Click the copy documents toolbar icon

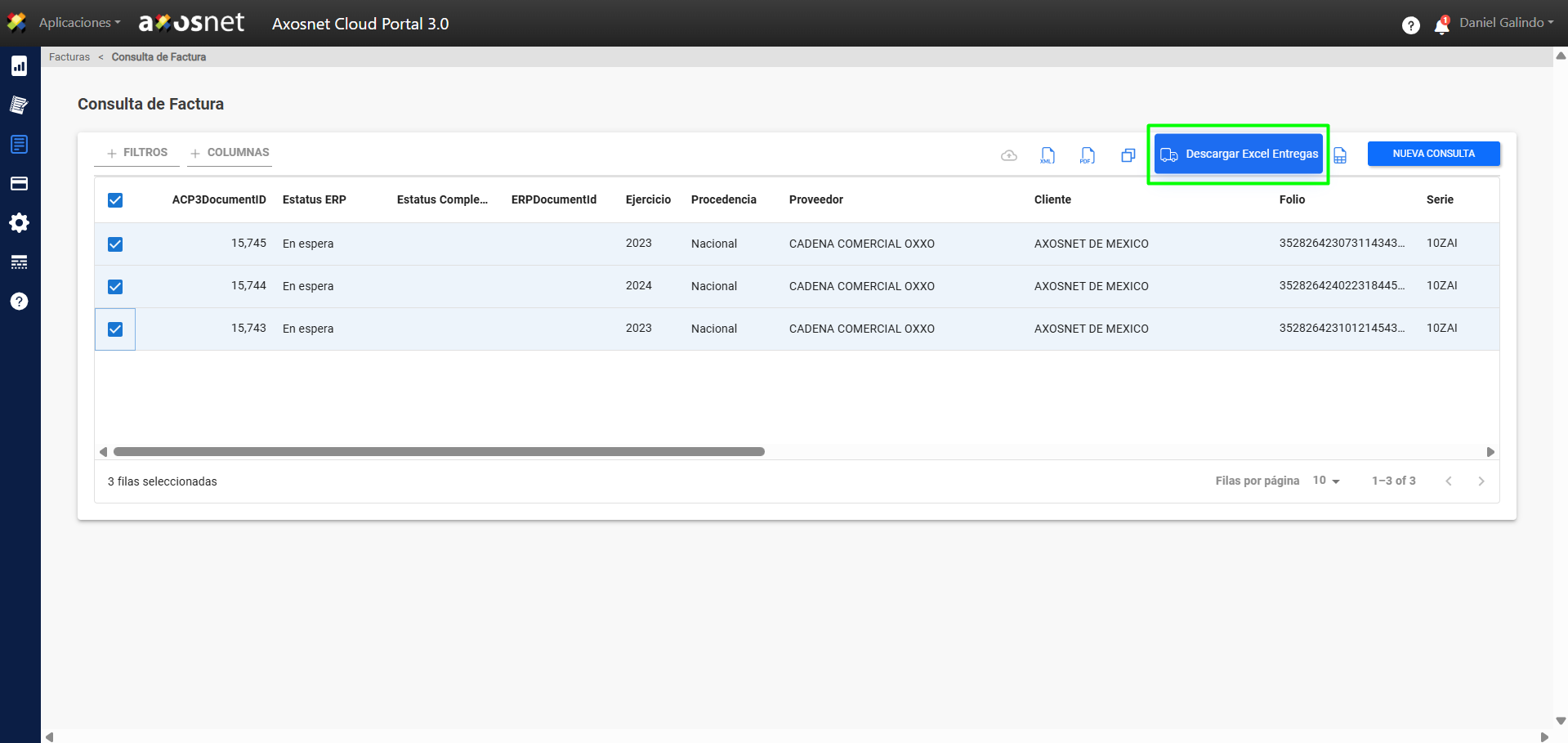(x=1128, y=155)
